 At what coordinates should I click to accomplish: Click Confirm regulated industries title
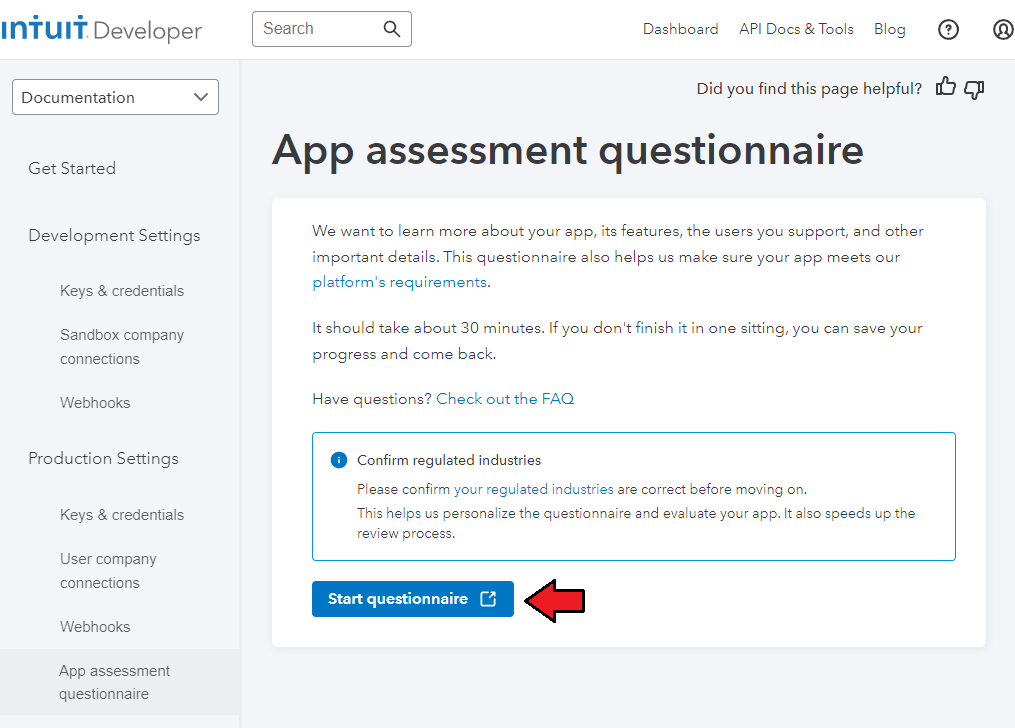coord(449,460)
